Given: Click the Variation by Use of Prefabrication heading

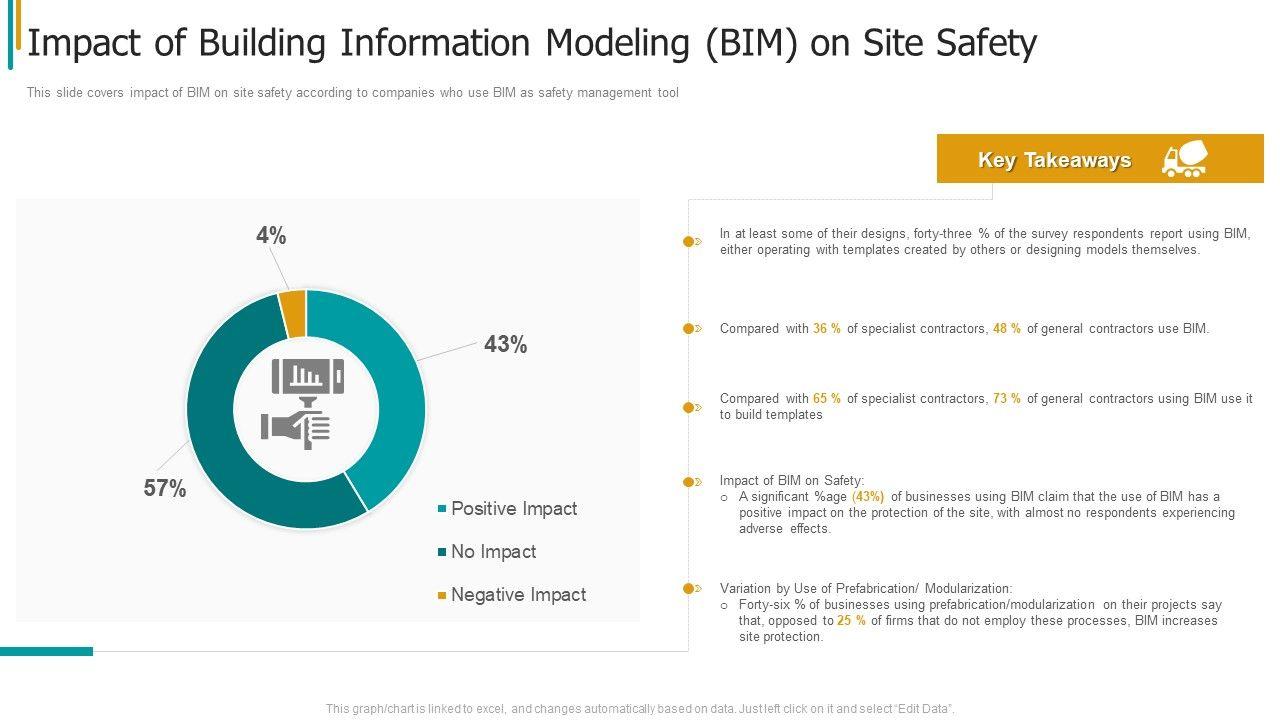Looking at the screenshot, I should point(866,588).
